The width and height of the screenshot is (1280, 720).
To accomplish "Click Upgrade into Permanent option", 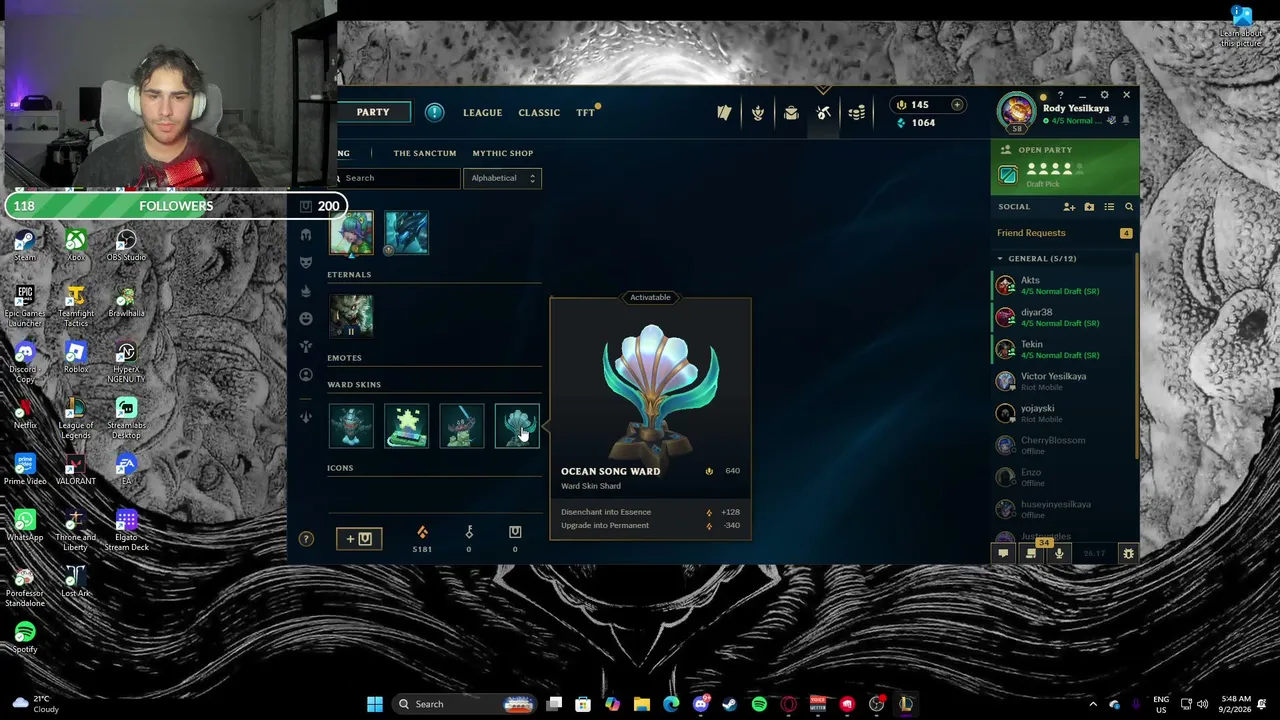I will 650,526.
